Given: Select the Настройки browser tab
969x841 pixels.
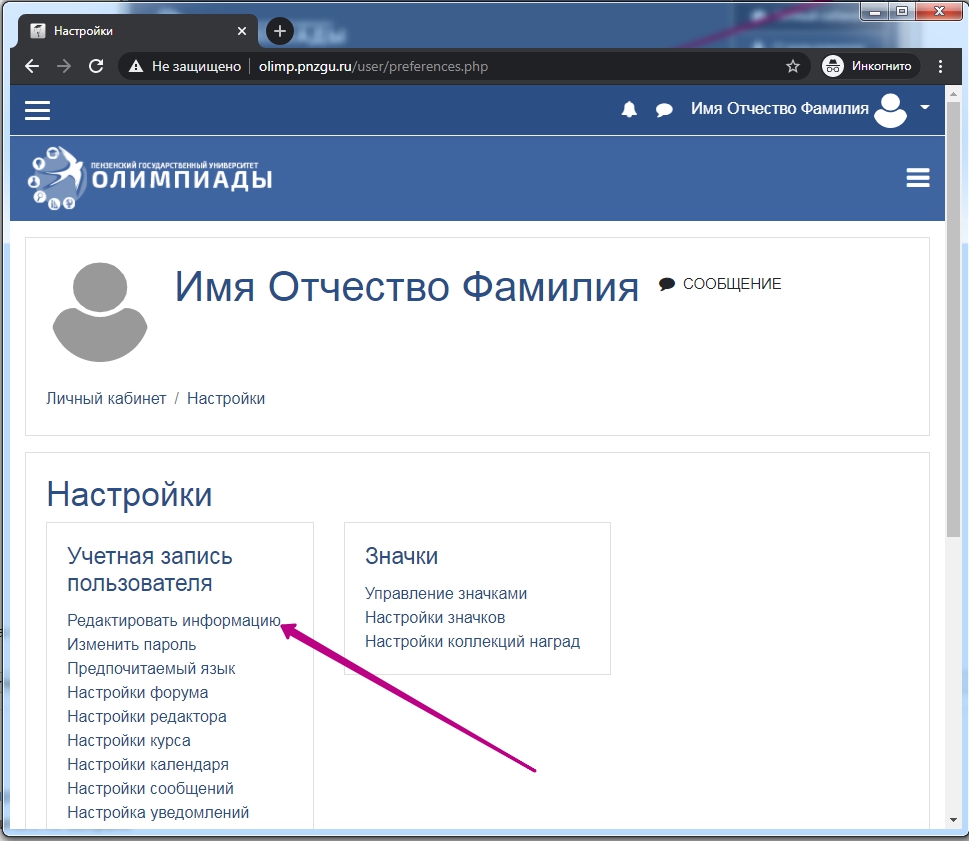Looking at the screenshot, I should [137, 31].
